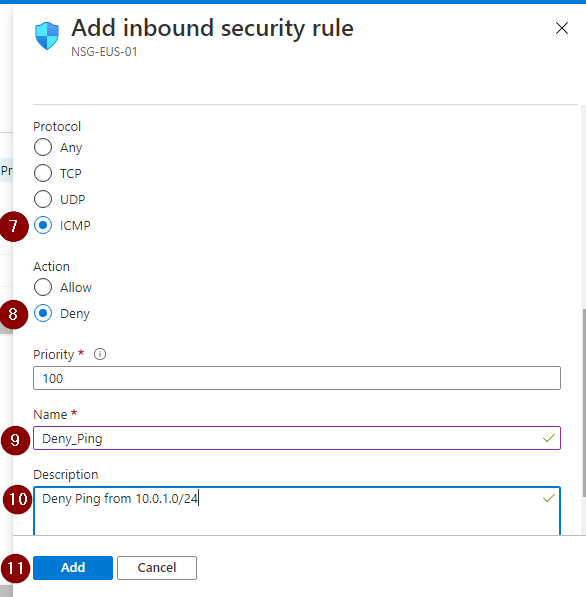Viewport: 586px width, 597px height.
Task: Focus the Priority input field
Action: (297, 378)
